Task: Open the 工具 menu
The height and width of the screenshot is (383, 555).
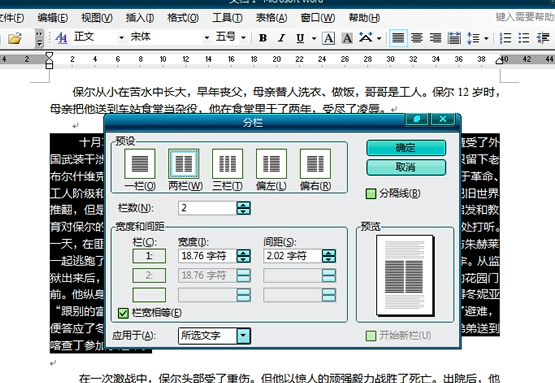Action: (227, 18)
